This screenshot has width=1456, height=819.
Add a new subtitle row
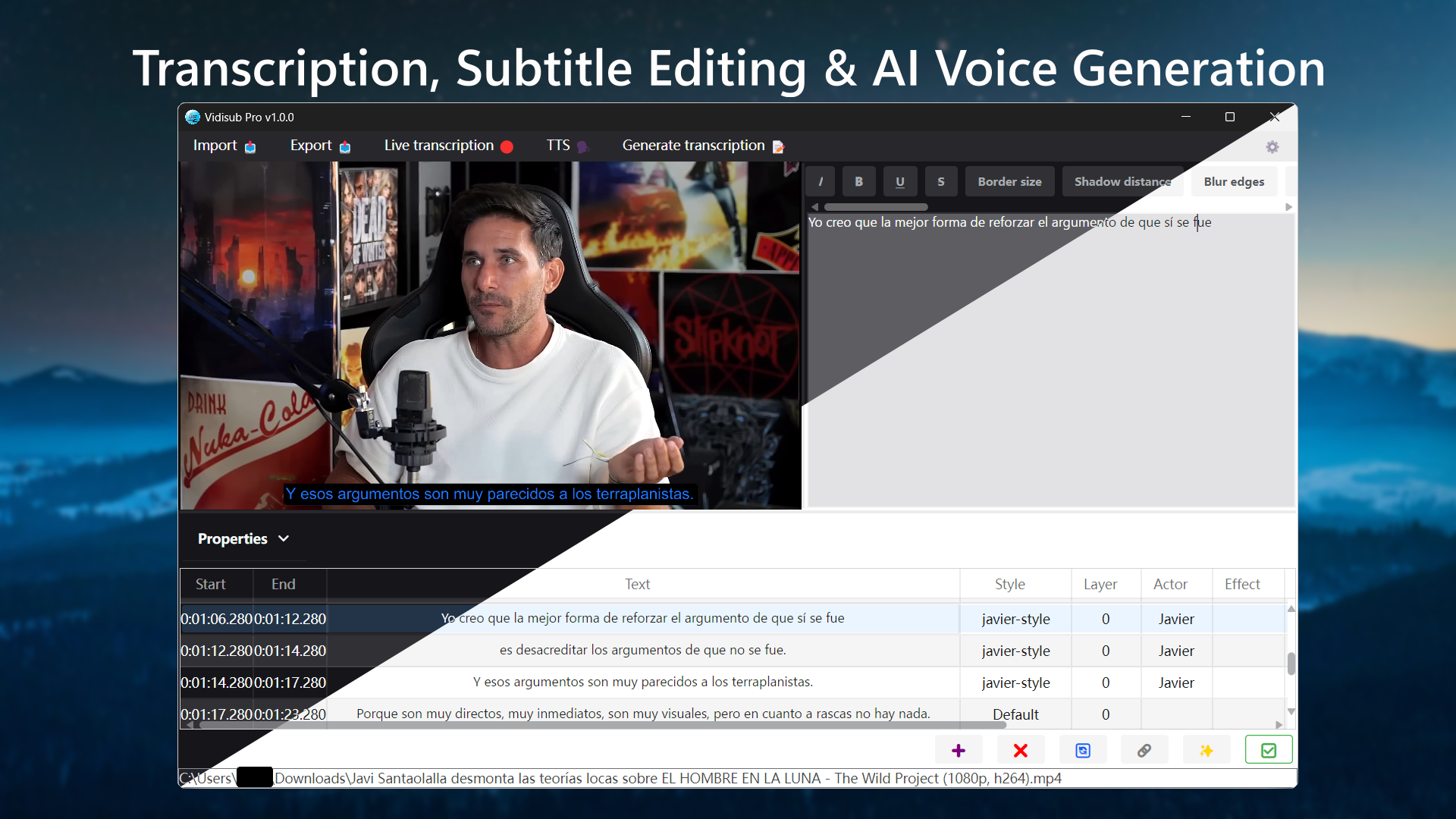(958, 749)
